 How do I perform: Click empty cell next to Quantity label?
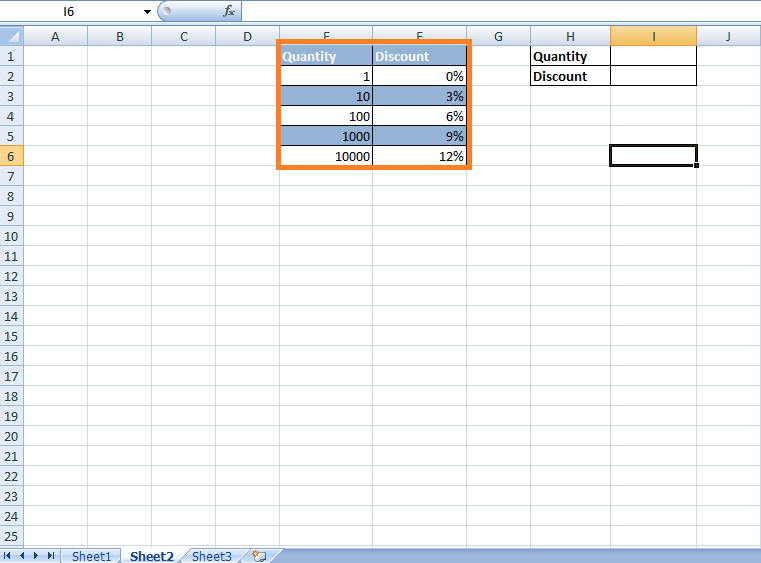pos(653,57)
